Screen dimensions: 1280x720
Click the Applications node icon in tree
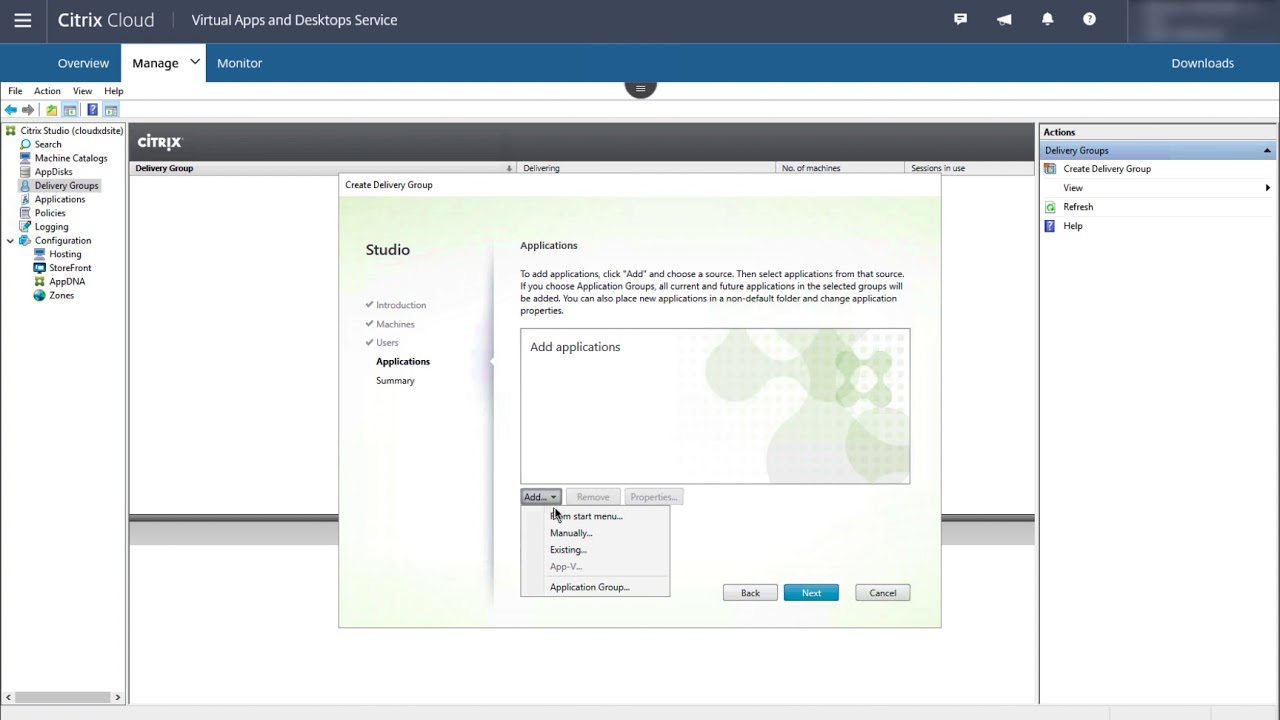(26, 199)
